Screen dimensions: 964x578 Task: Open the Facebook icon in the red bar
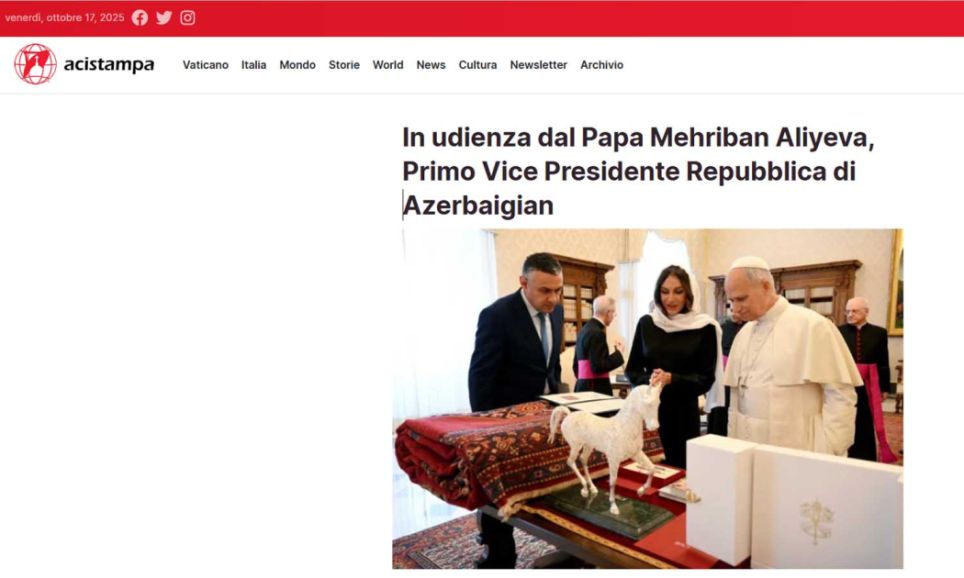[x=140, y=18]
